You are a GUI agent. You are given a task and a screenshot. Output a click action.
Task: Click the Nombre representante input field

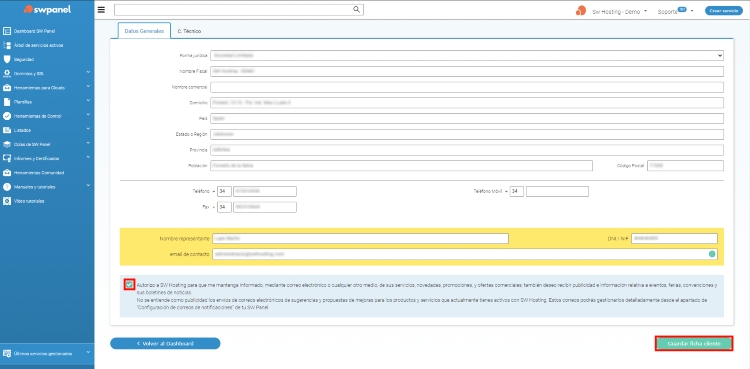pyautogui.click(x=360, y=238)
